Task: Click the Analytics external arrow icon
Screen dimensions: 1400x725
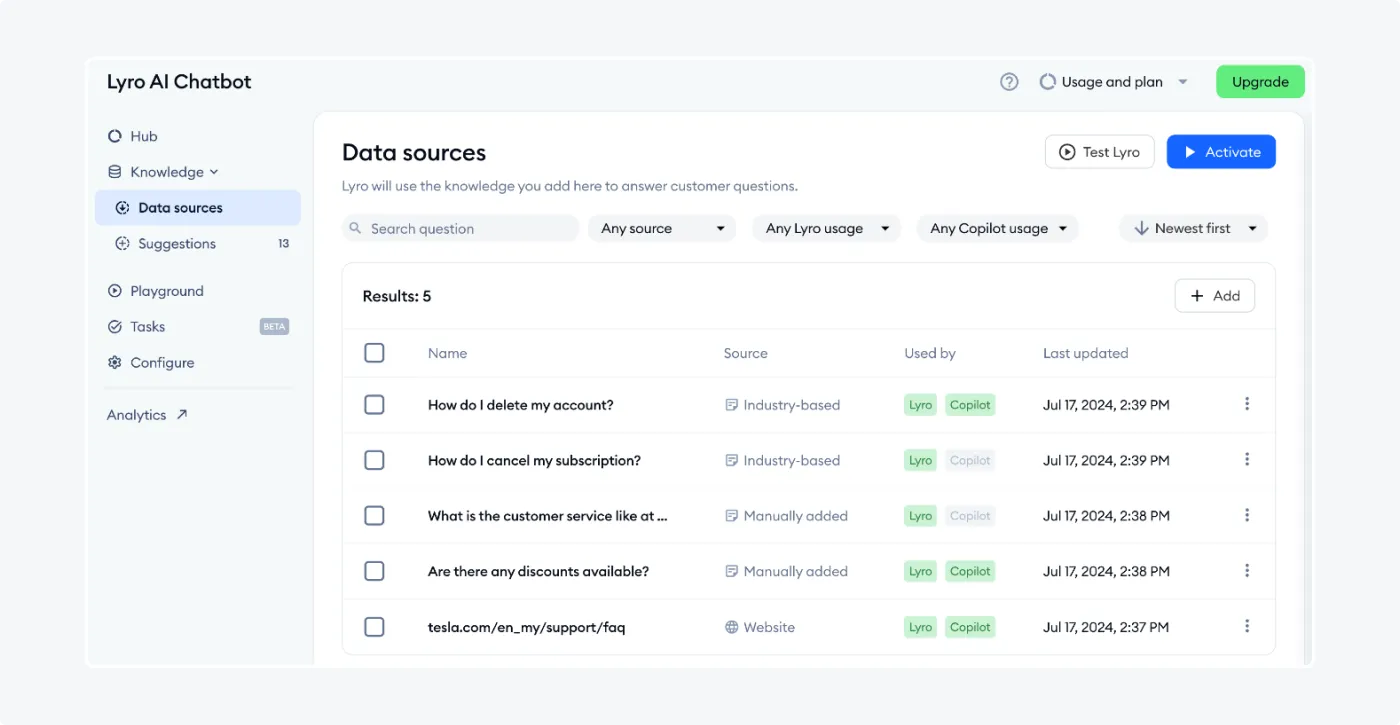Action: 182,414
